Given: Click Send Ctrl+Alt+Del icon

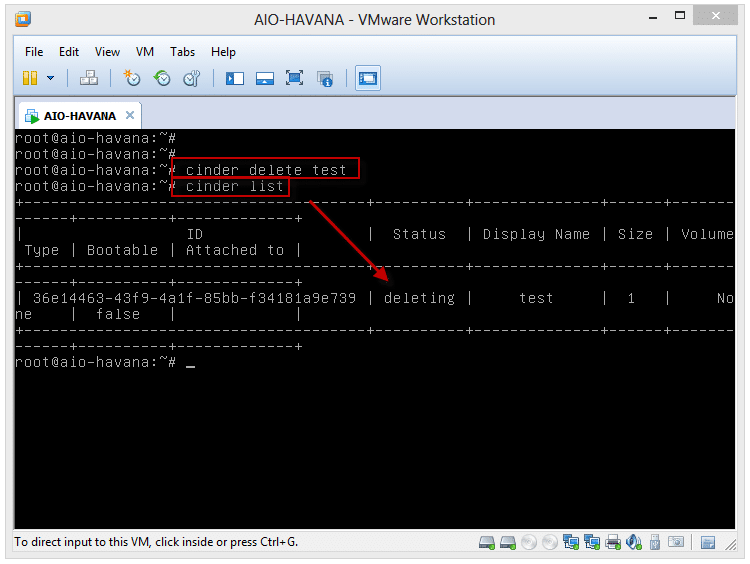Looking at the screenshot, I should (x=89, y=78).
